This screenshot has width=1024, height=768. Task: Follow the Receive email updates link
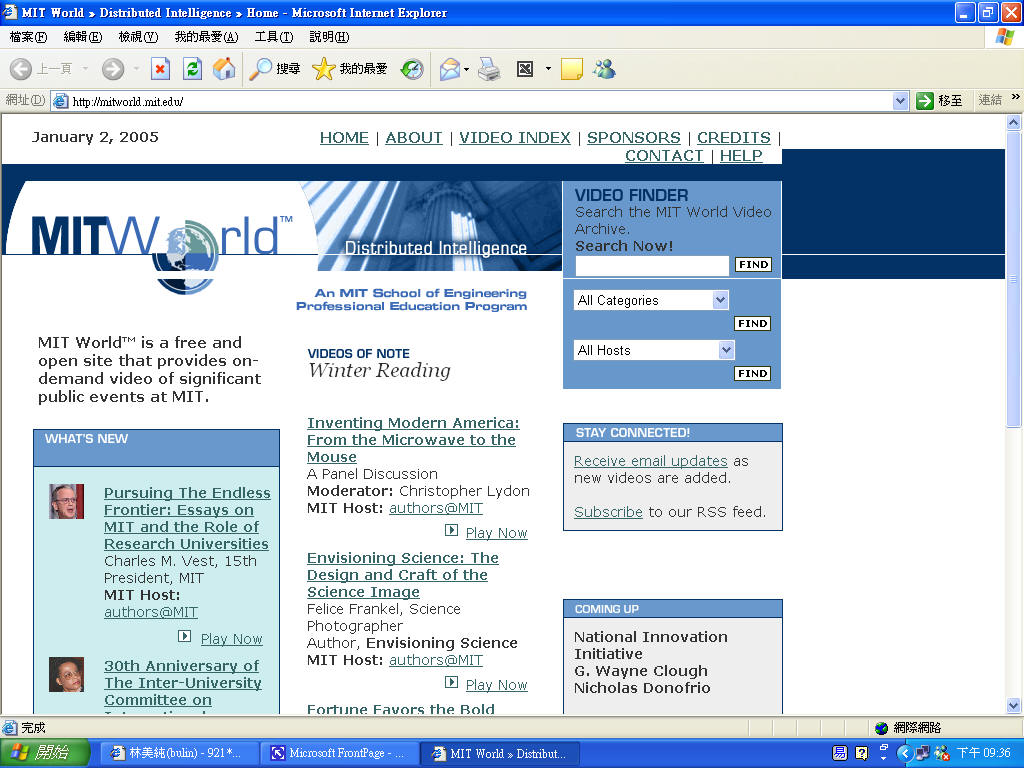(650, 461)
